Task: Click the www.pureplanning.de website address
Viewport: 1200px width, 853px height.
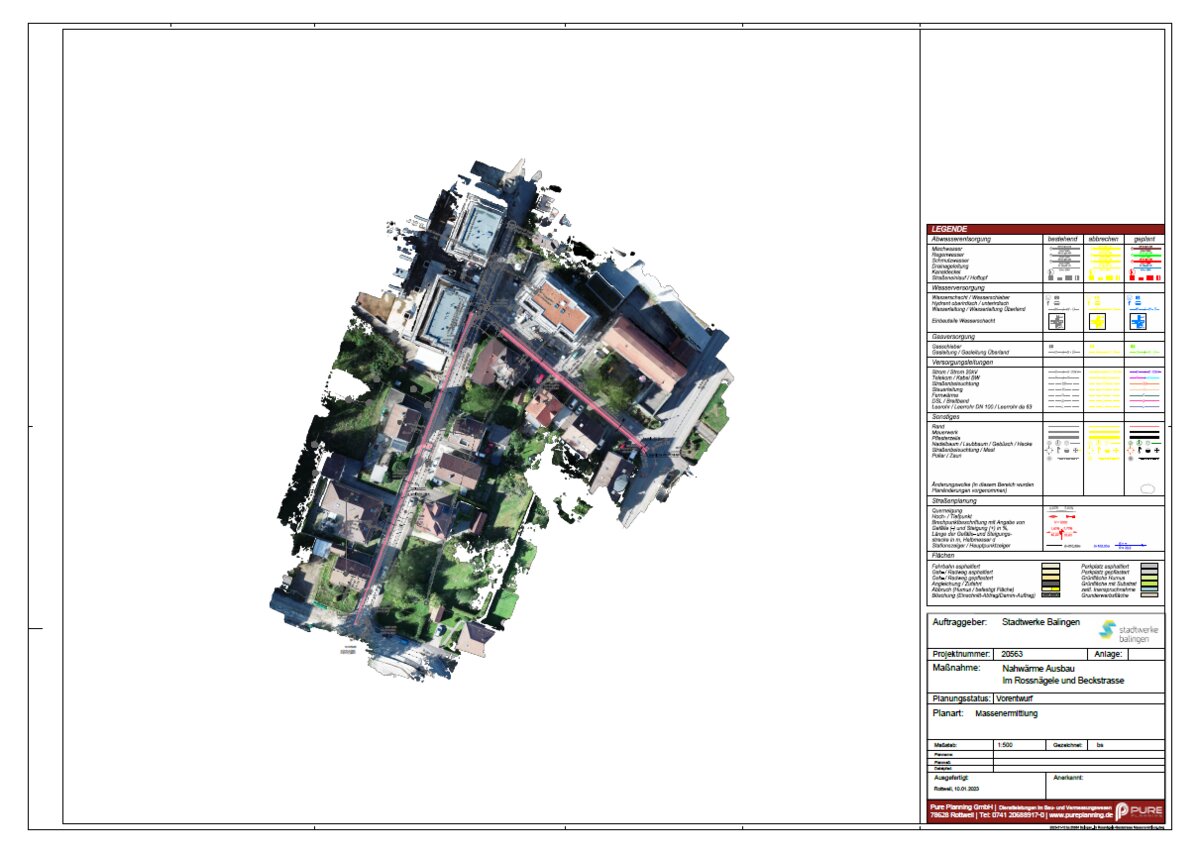Action: click(x=1083, y=816)
